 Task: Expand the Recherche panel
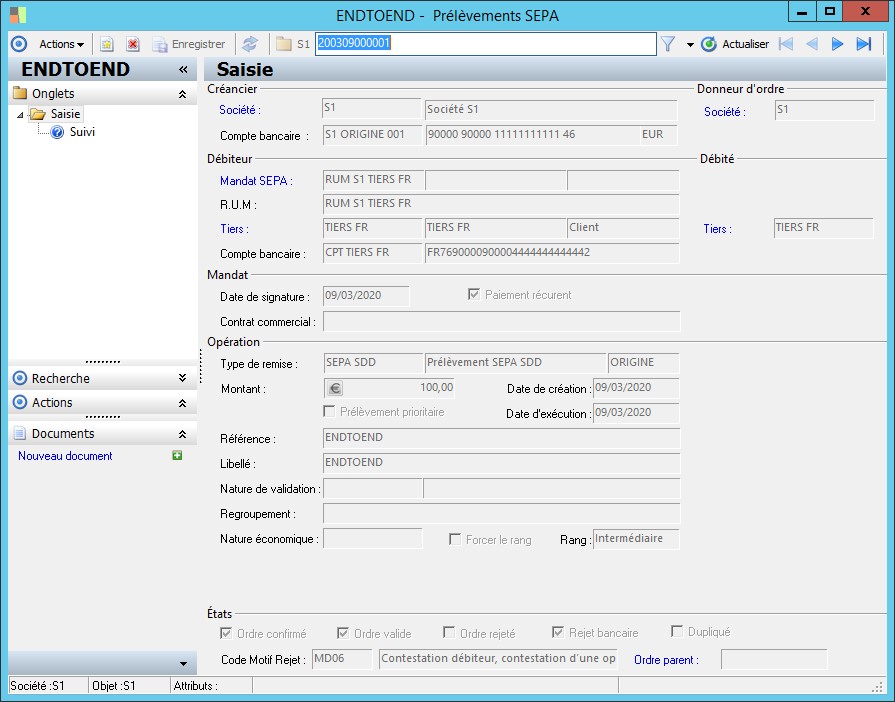coord(182,378)
